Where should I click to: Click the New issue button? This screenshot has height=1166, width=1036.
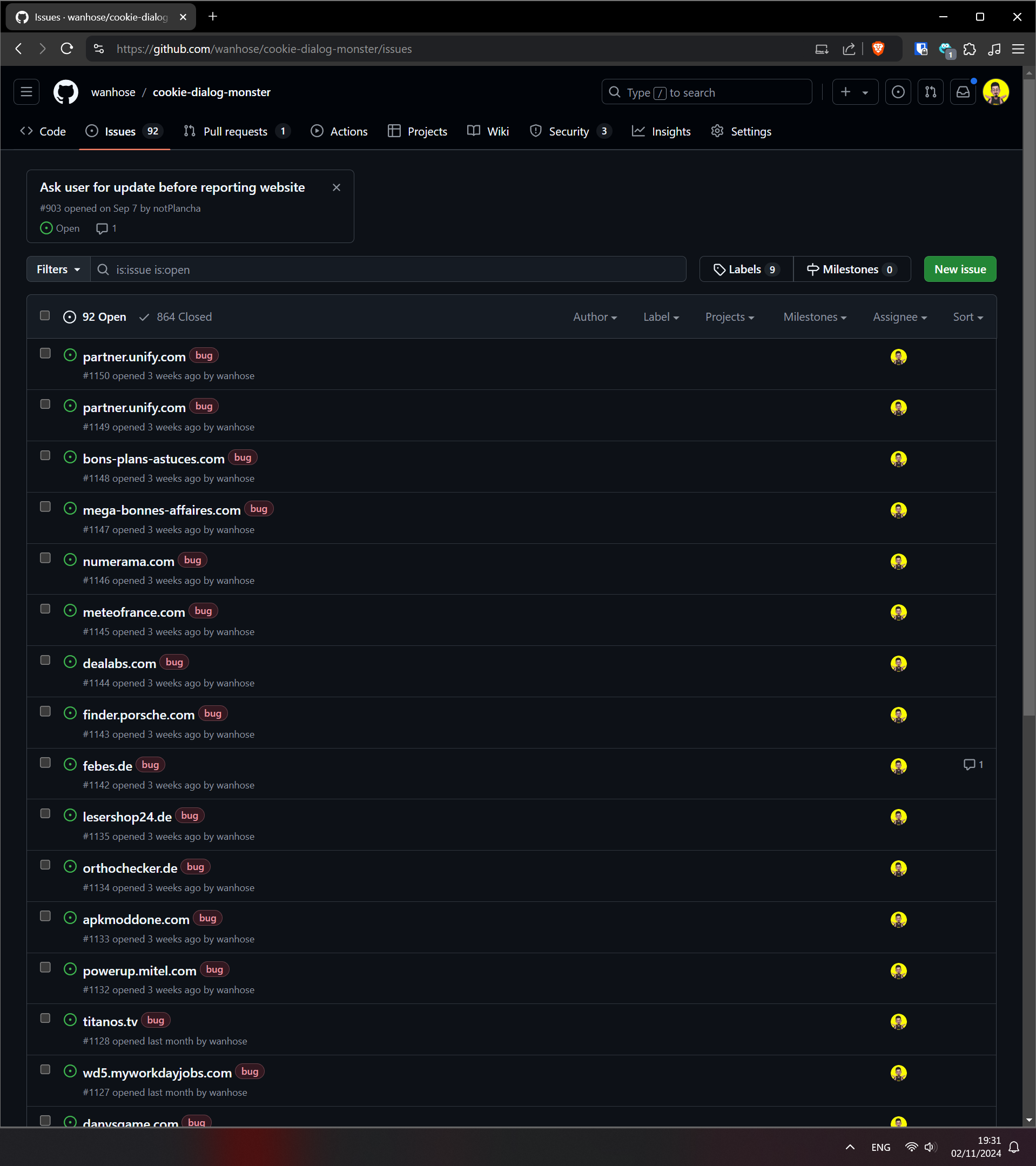(x=959, y=269)
